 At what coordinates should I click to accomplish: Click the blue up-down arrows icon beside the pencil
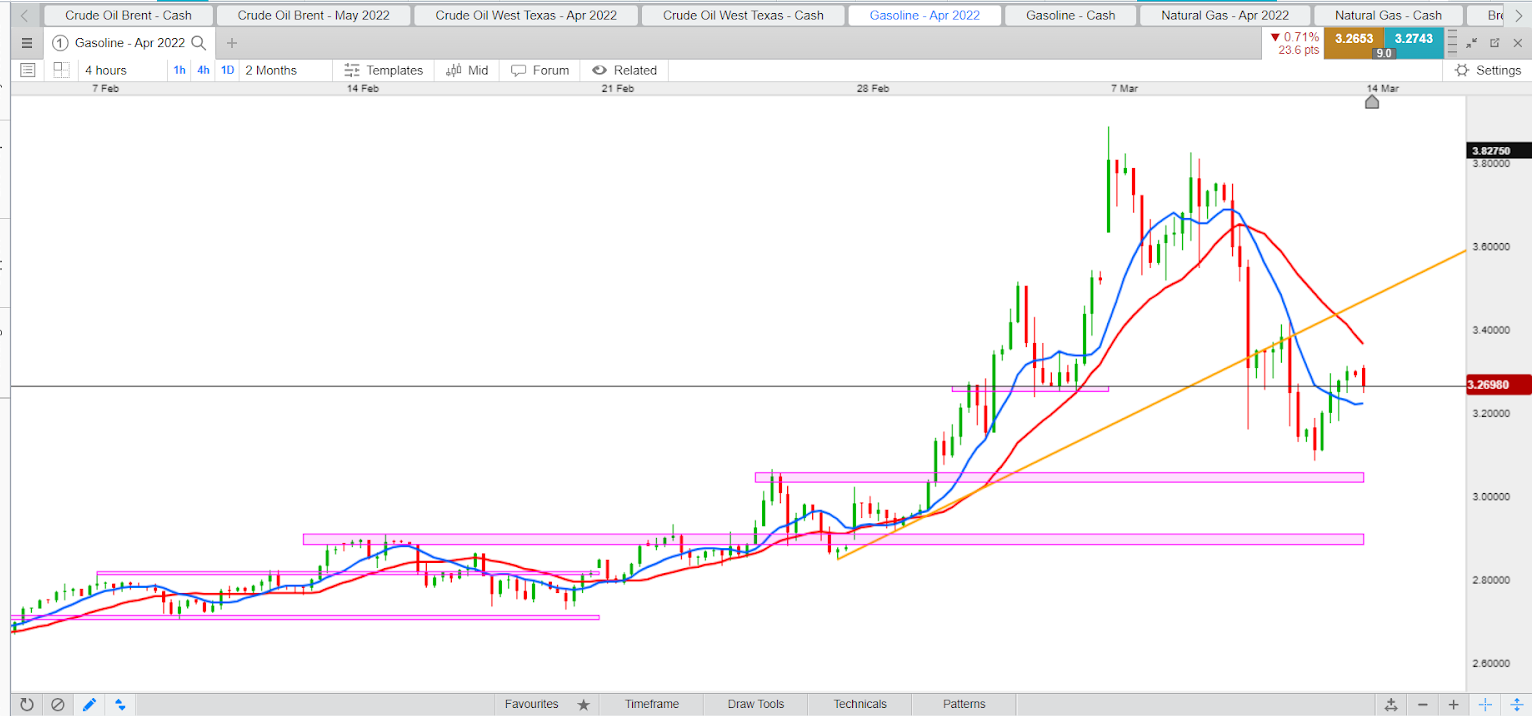[120, 704]
